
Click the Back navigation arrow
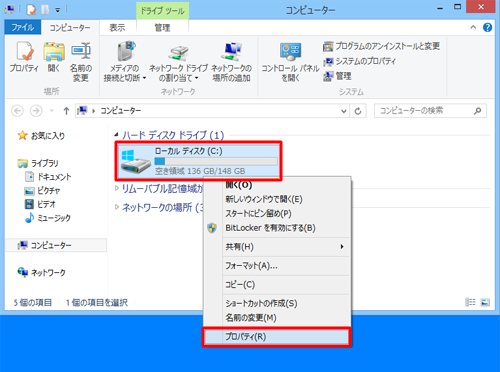(17, 111)
